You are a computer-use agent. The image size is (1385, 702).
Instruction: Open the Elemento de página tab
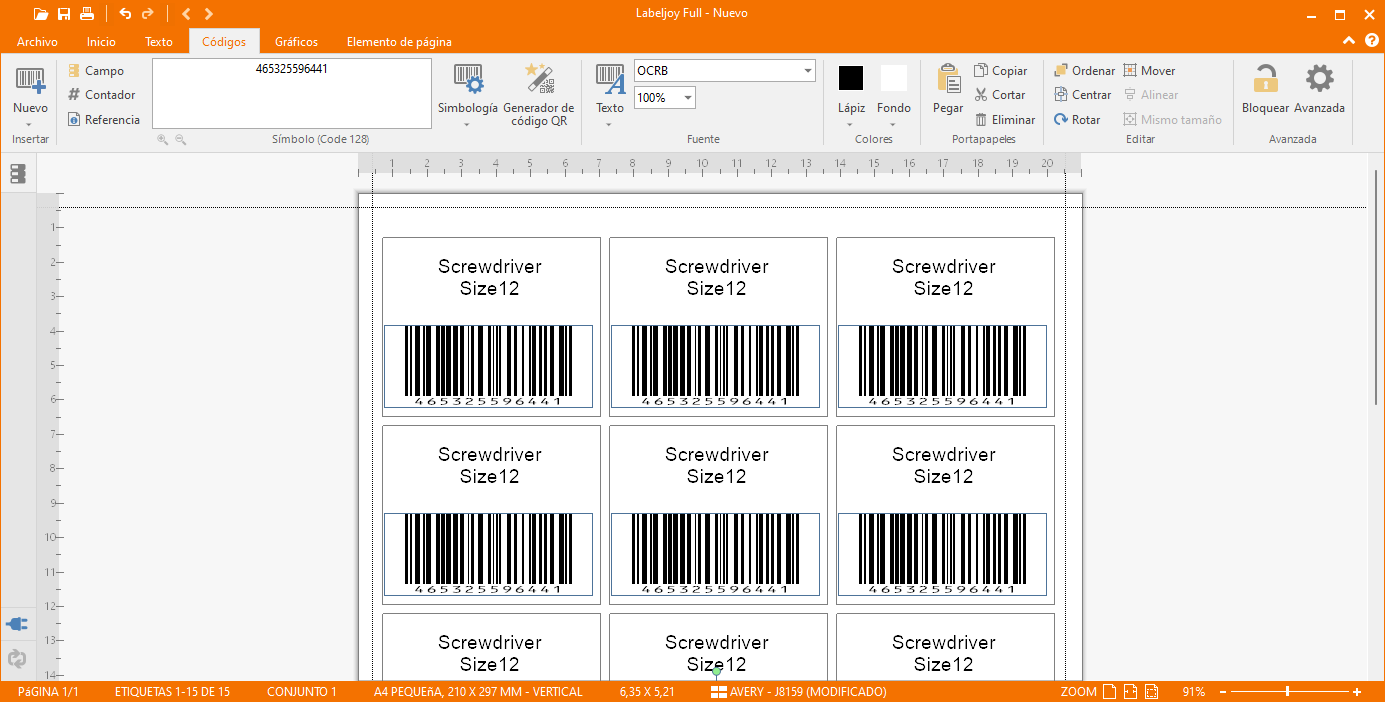tap(399, 42)
